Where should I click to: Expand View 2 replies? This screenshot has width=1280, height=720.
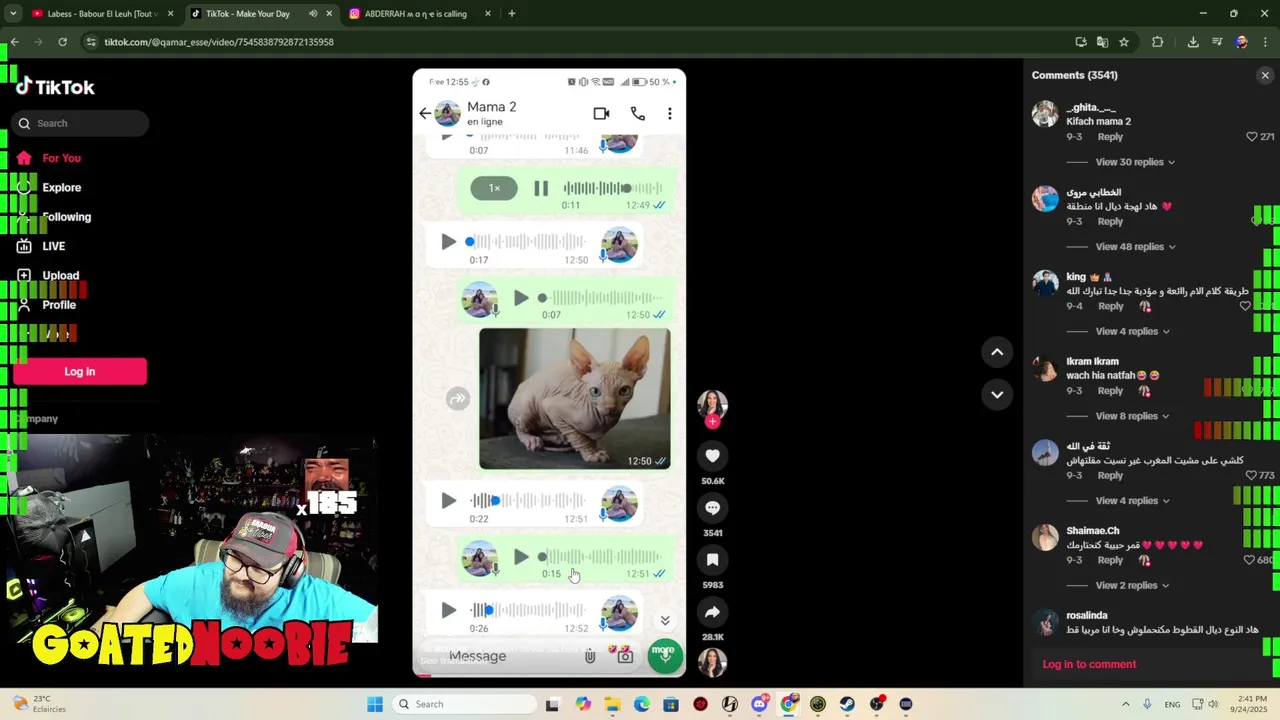(x=1132, y=585)
